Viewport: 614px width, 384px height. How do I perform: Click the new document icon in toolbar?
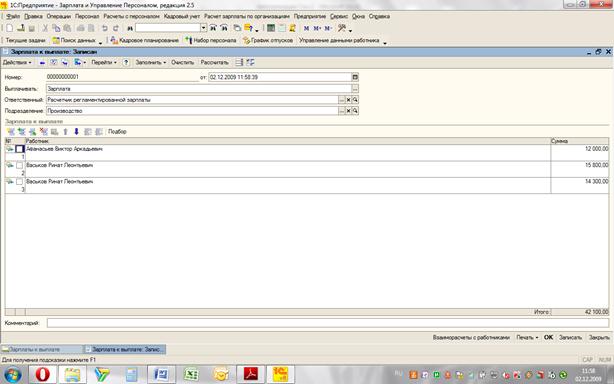9,28
